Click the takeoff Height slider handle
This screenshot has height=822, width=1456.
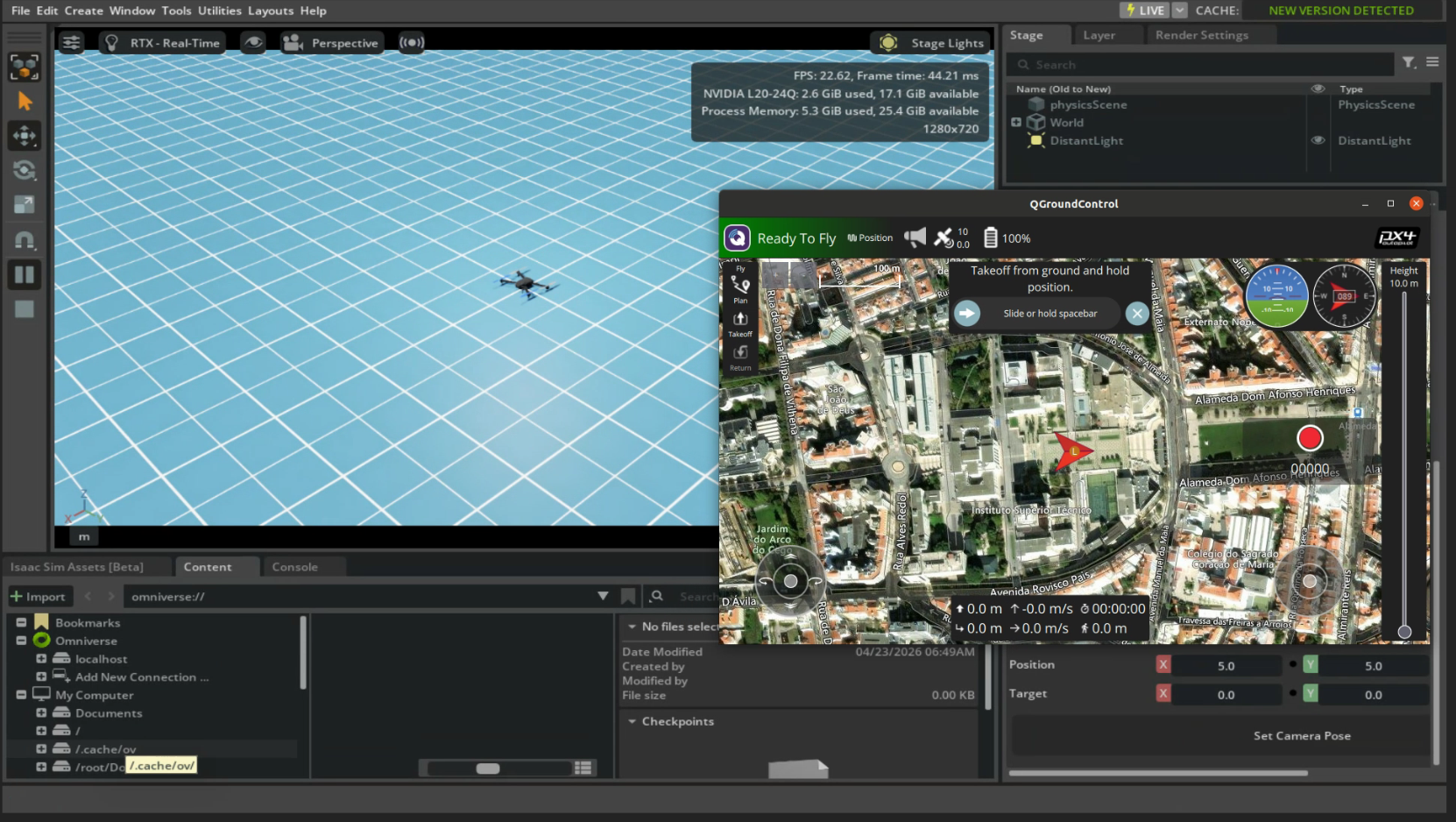[1404, 632]
